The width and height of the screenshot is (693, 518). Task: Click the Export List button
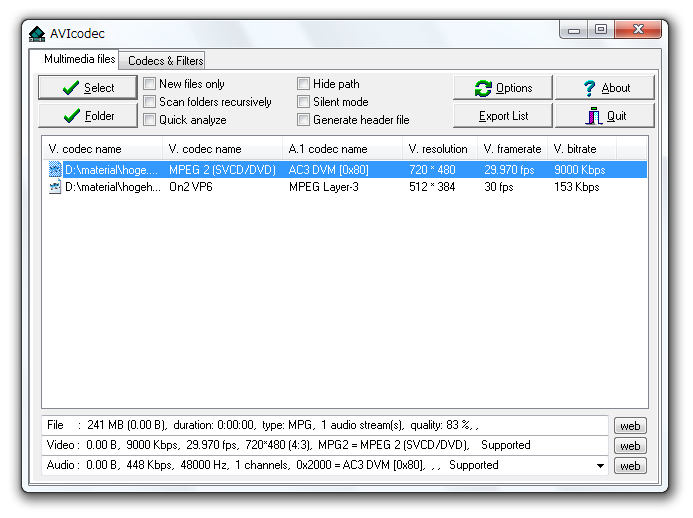503,116
